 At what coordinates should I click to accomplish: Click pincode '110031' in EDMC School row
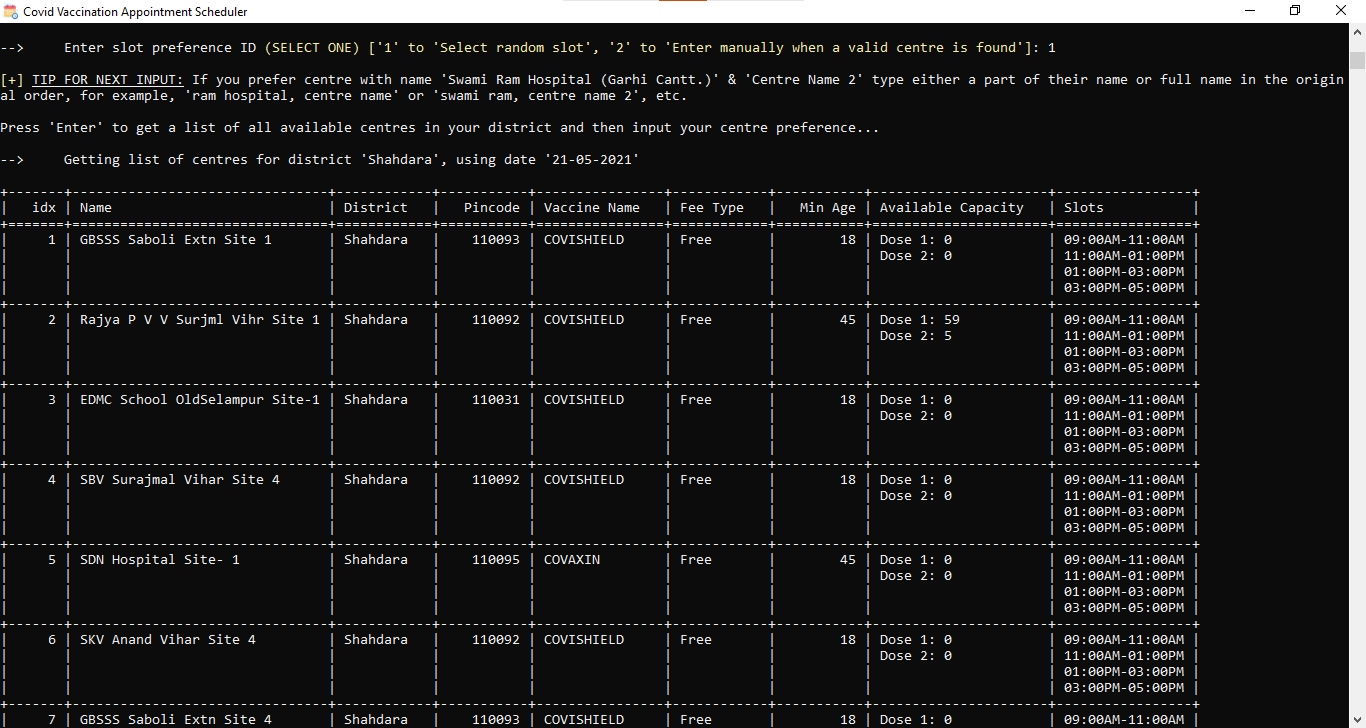click(496, 400)
